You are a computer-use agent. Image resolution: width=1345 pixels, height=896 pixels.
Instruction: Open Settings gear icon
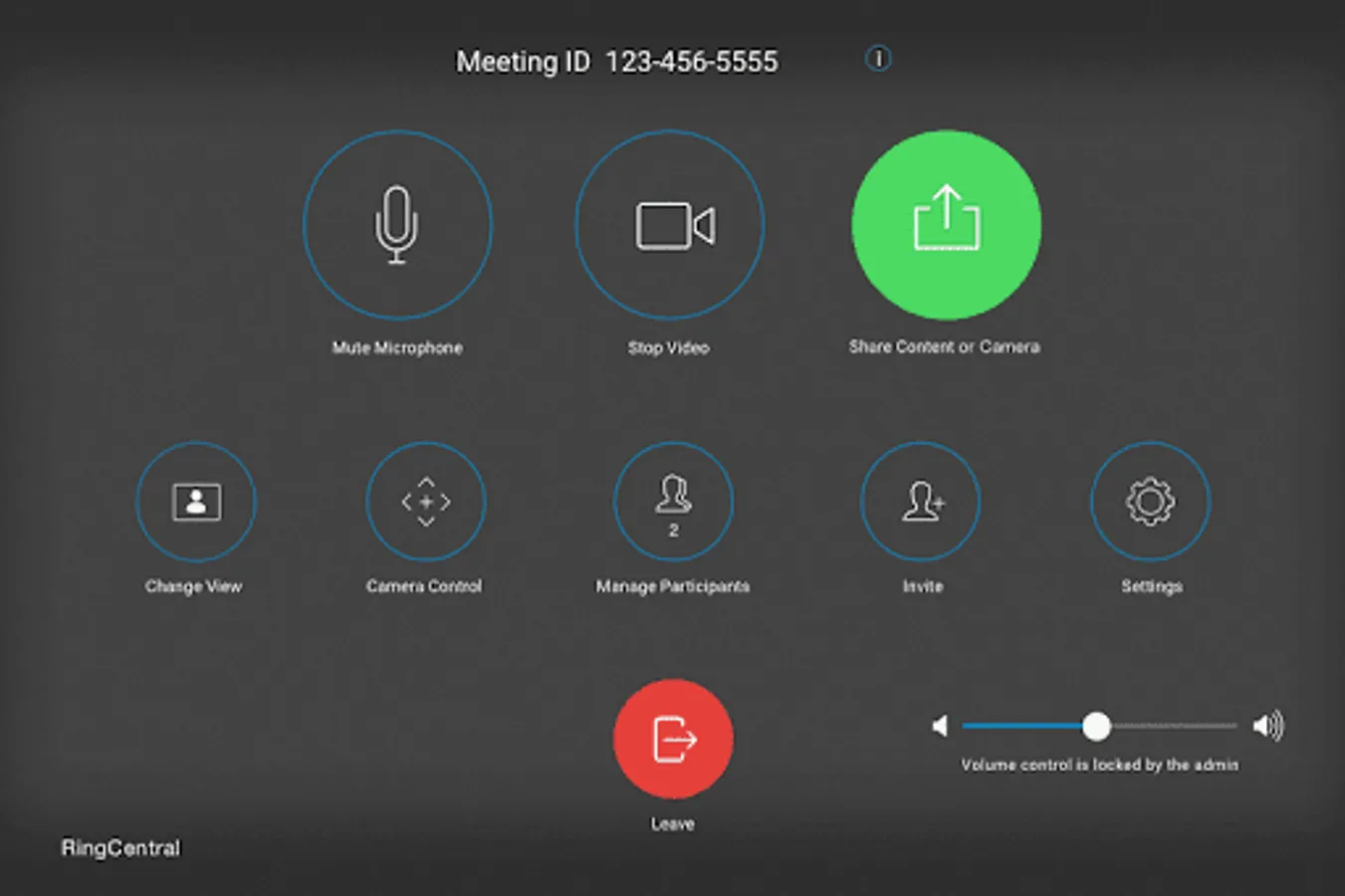(1151, 502)
